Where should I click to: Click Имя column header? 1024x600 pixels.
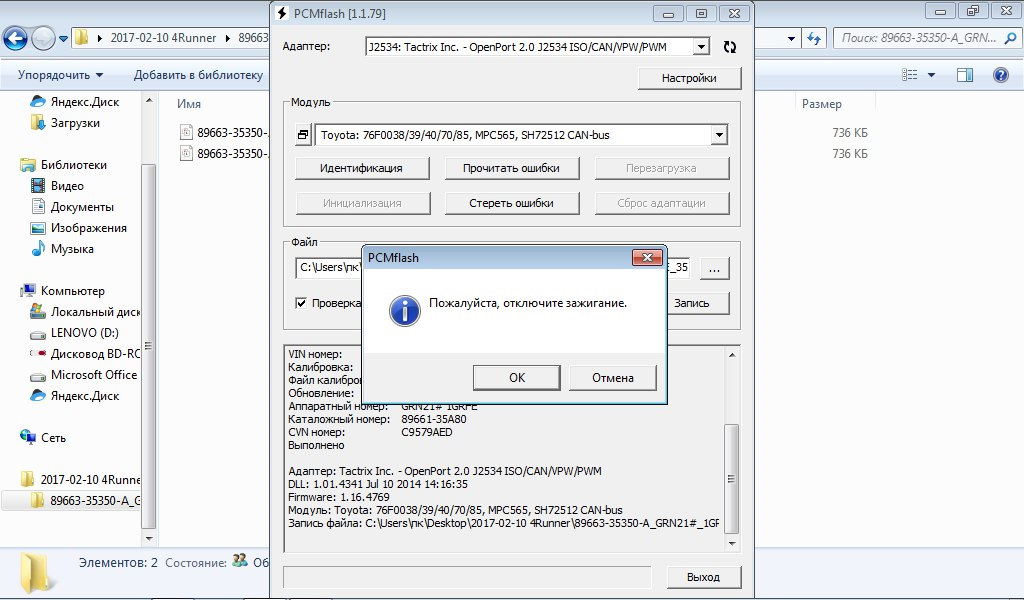189,104
